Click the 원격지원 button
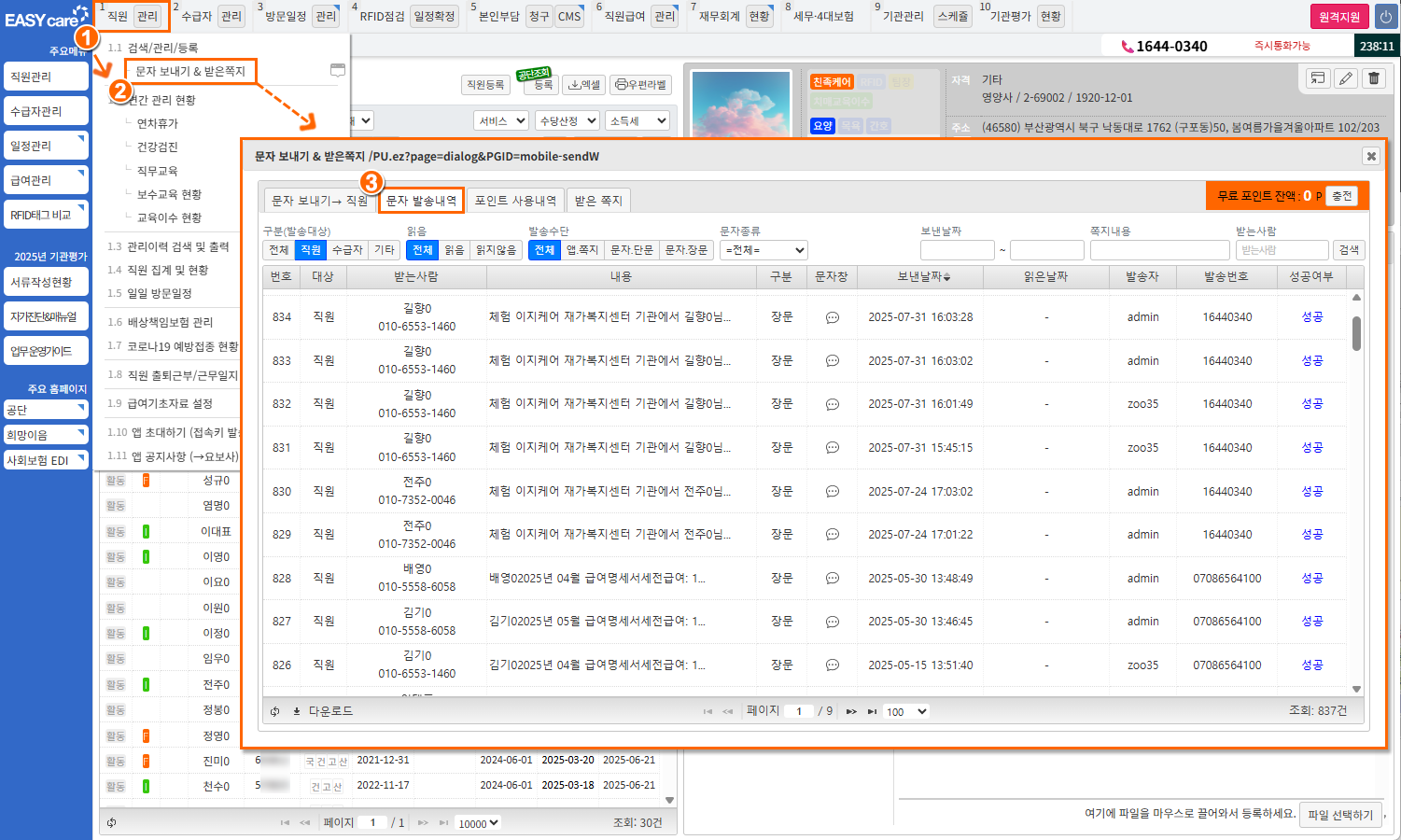 click(x=1338, y=17)
